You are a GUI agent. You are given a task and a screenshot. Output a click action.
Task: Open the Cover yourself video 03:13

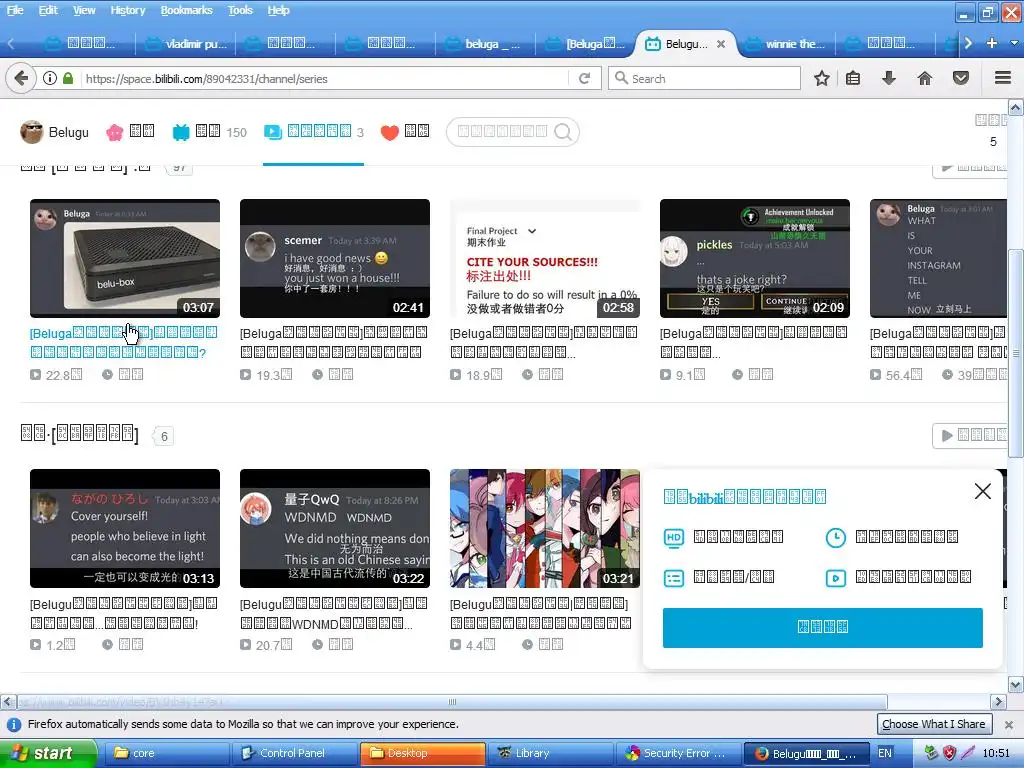pos(125,528)
